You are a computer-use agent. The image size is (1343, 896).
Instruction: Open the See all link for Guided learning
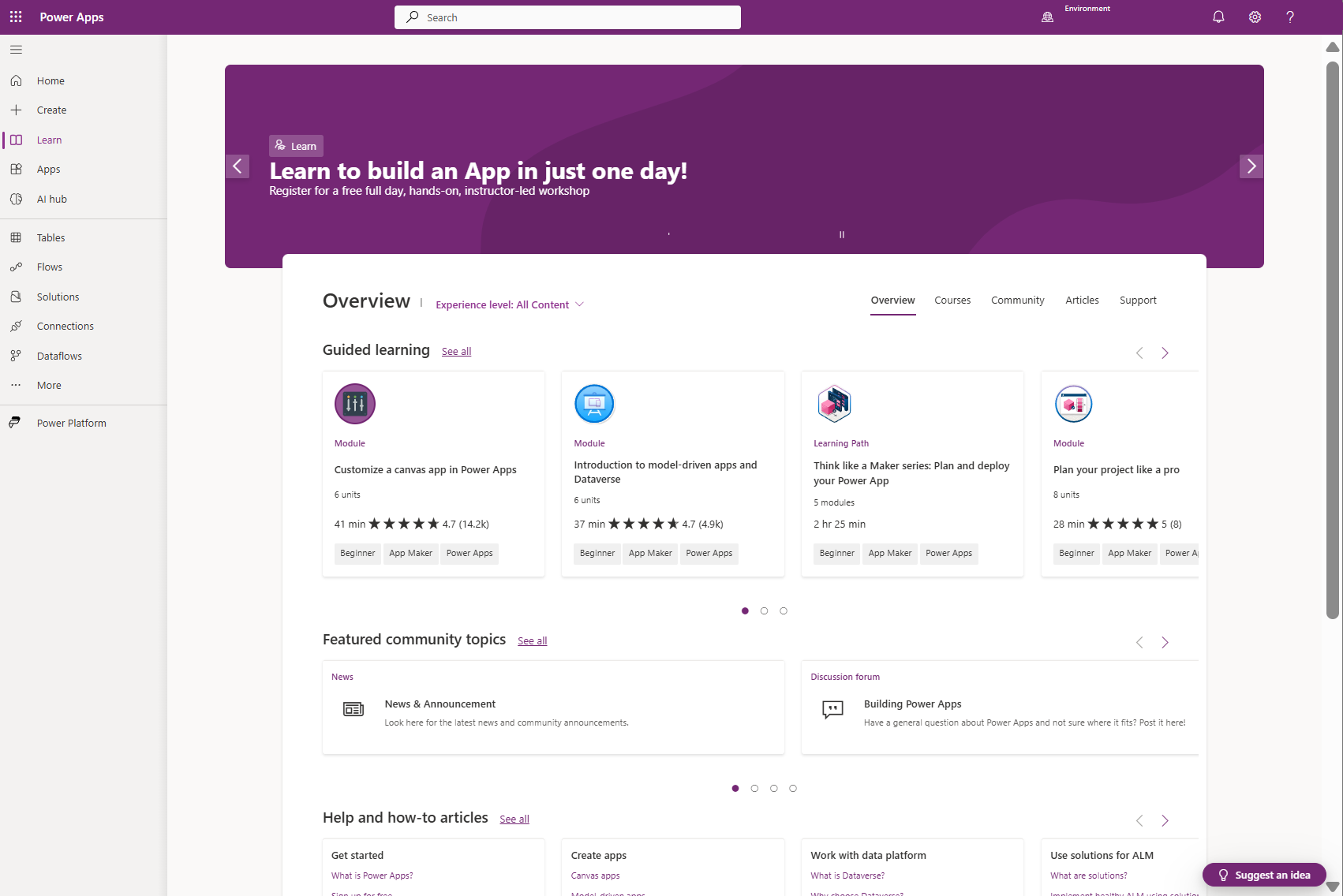pos(456,351)
